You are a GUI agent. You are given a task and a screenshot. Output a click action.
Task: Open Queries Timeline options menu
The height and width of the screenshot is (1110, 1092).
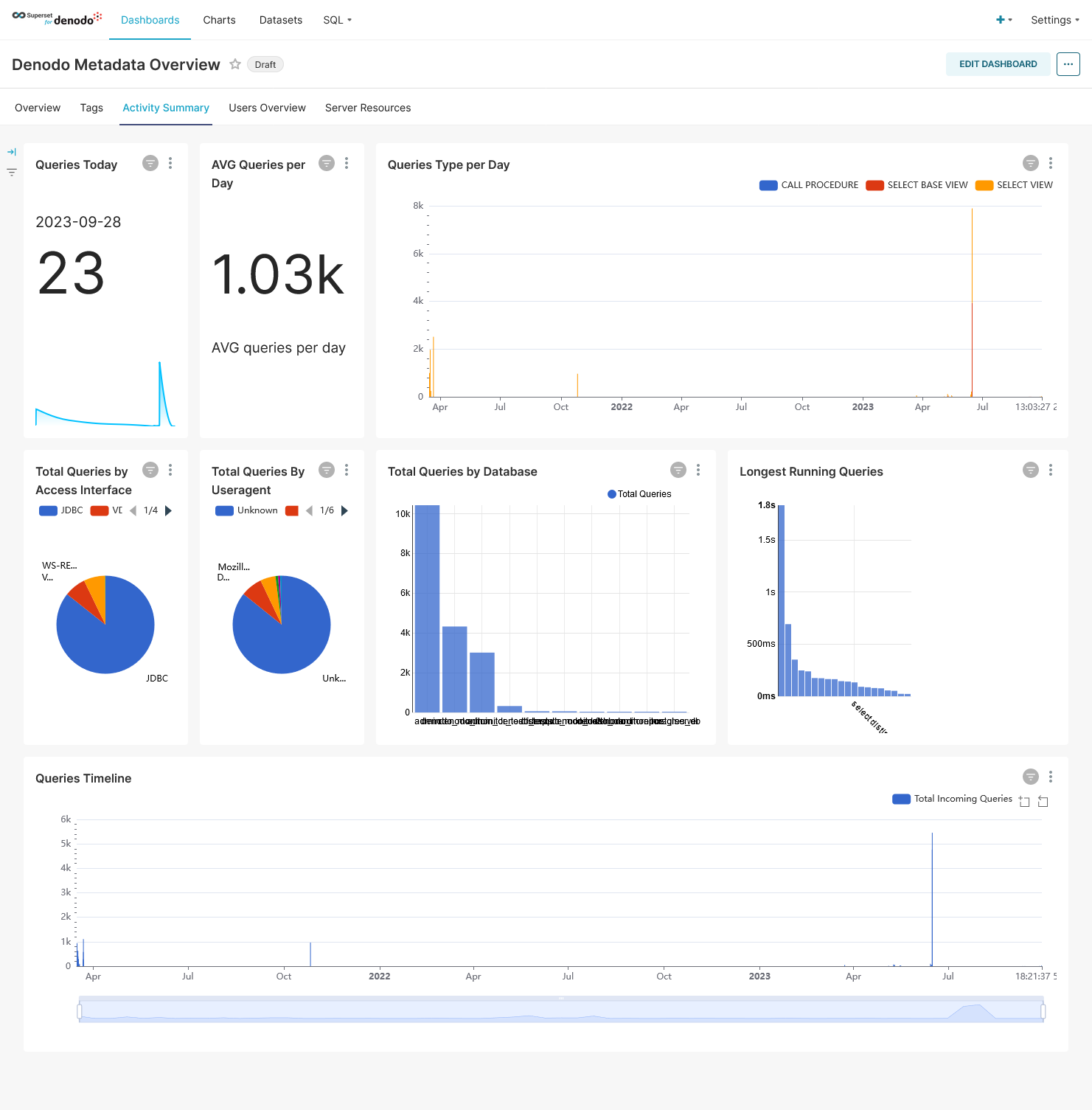click(x=1051, y=777)
